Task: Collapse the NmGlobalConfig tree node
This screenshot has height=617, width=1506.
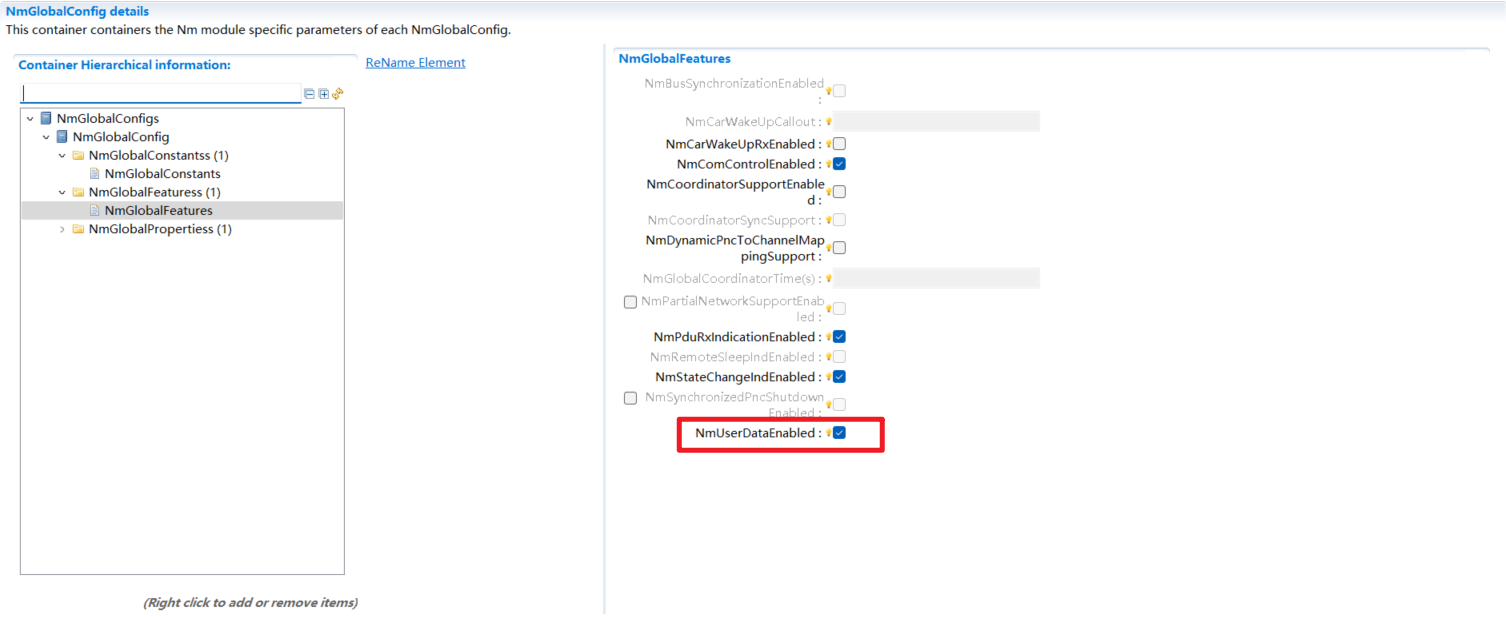Action: pyautogui.click(x=44, y=136)
